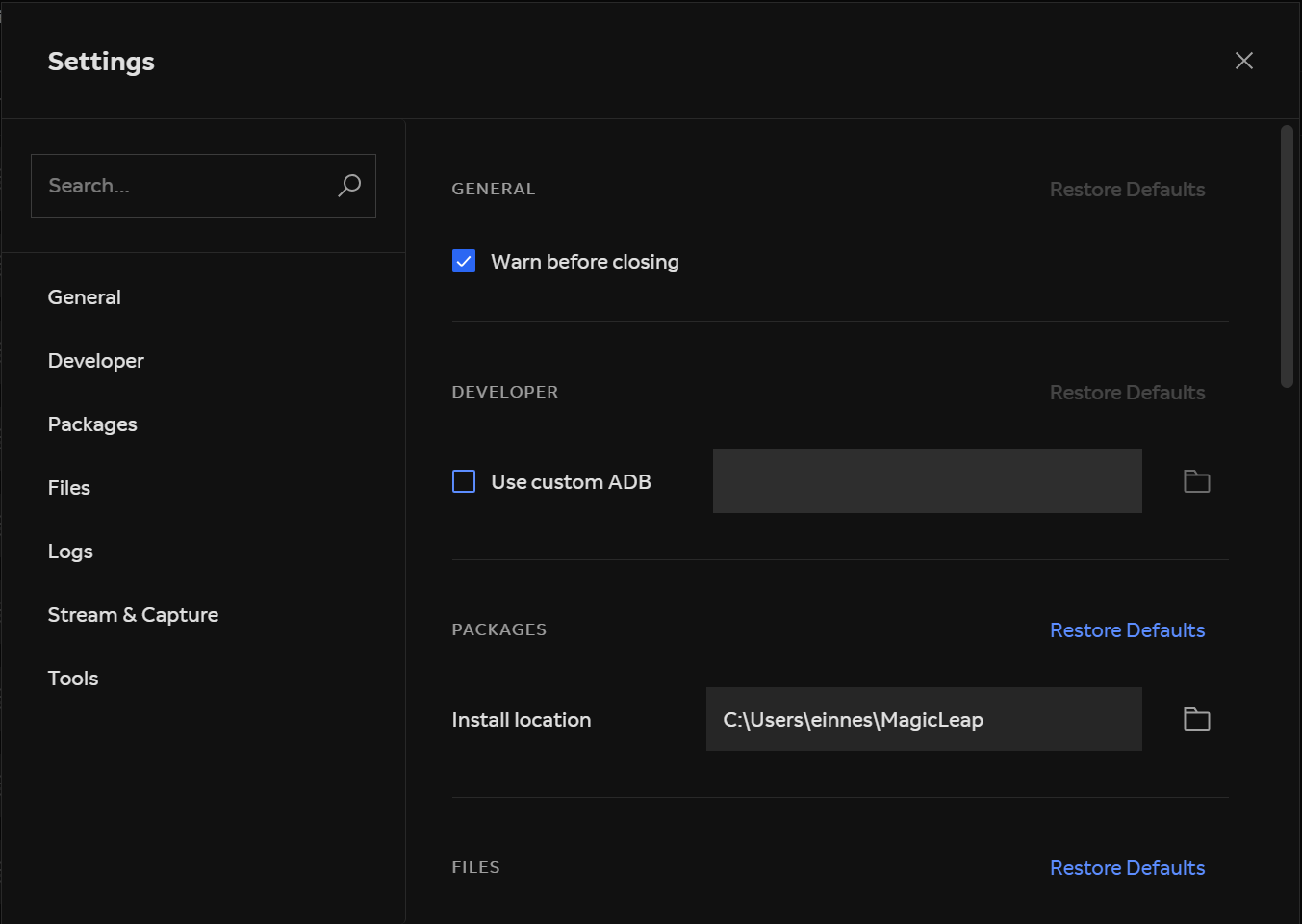Click the Install location path field
The width and height of the screenshot is (1302, 924).
point(924,719)
